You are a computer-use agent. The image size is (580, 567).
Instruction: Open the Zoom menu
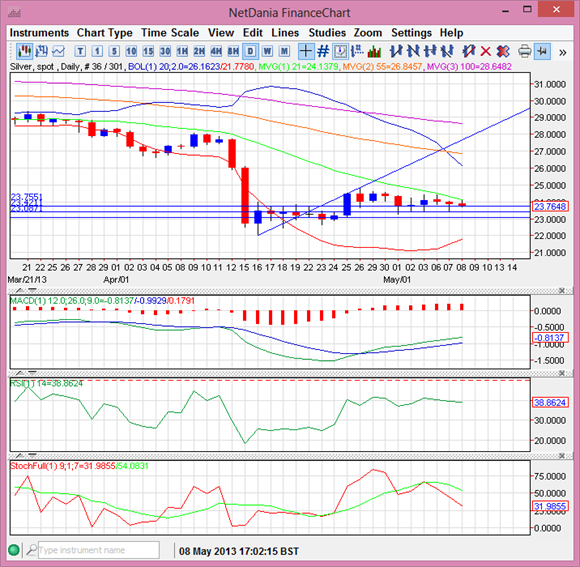pos(368,33)
